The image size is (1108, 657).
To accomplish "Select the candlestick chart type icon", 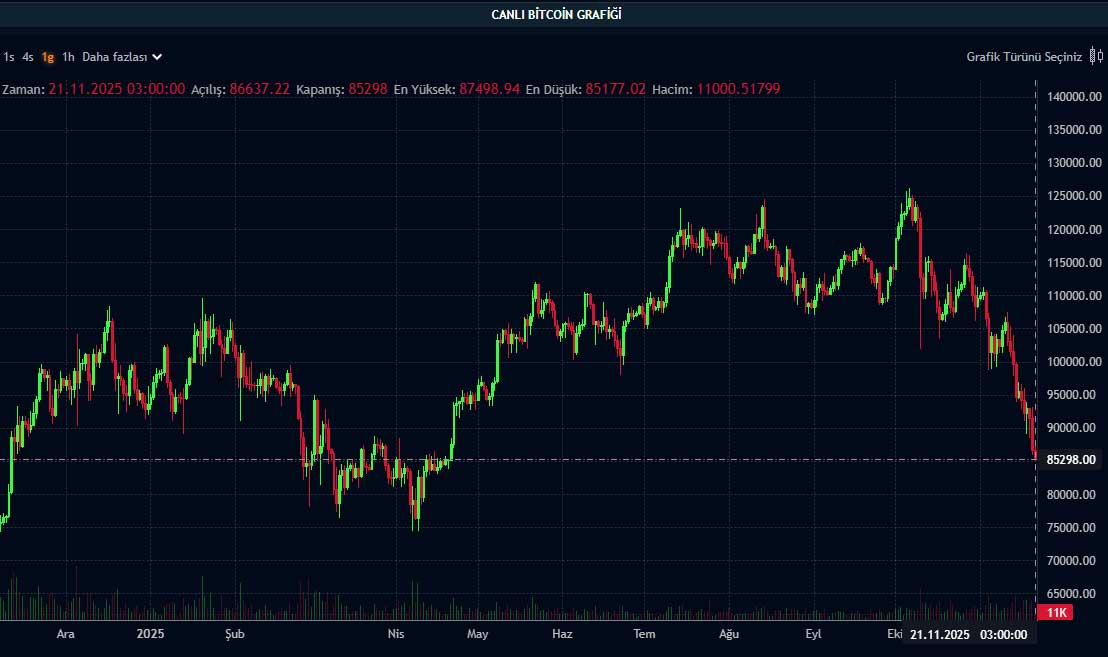I will (x=1092, y=57).
